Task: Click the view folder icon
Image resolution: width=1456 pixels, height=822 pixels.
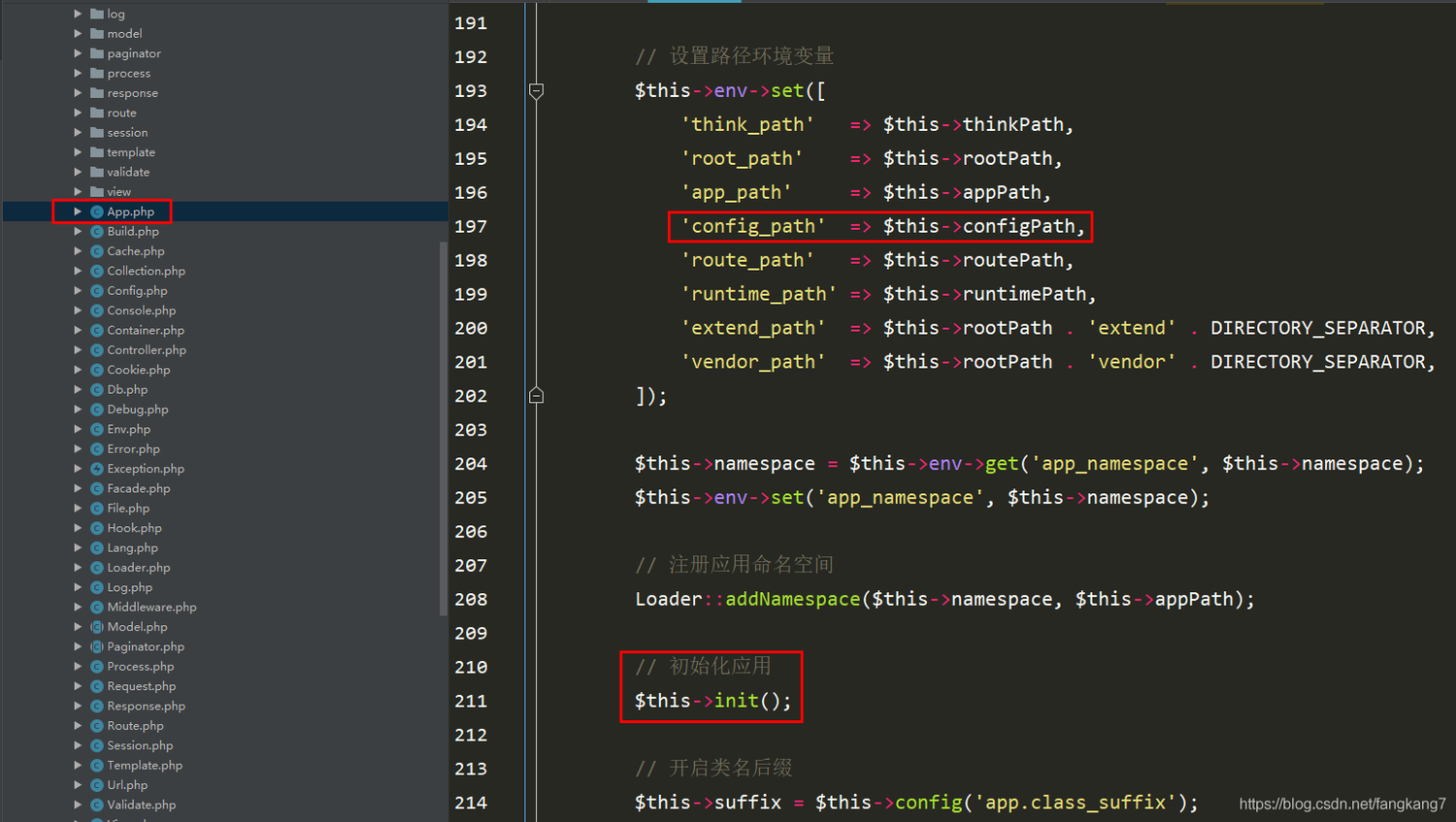Action: [x=97, y=191]
